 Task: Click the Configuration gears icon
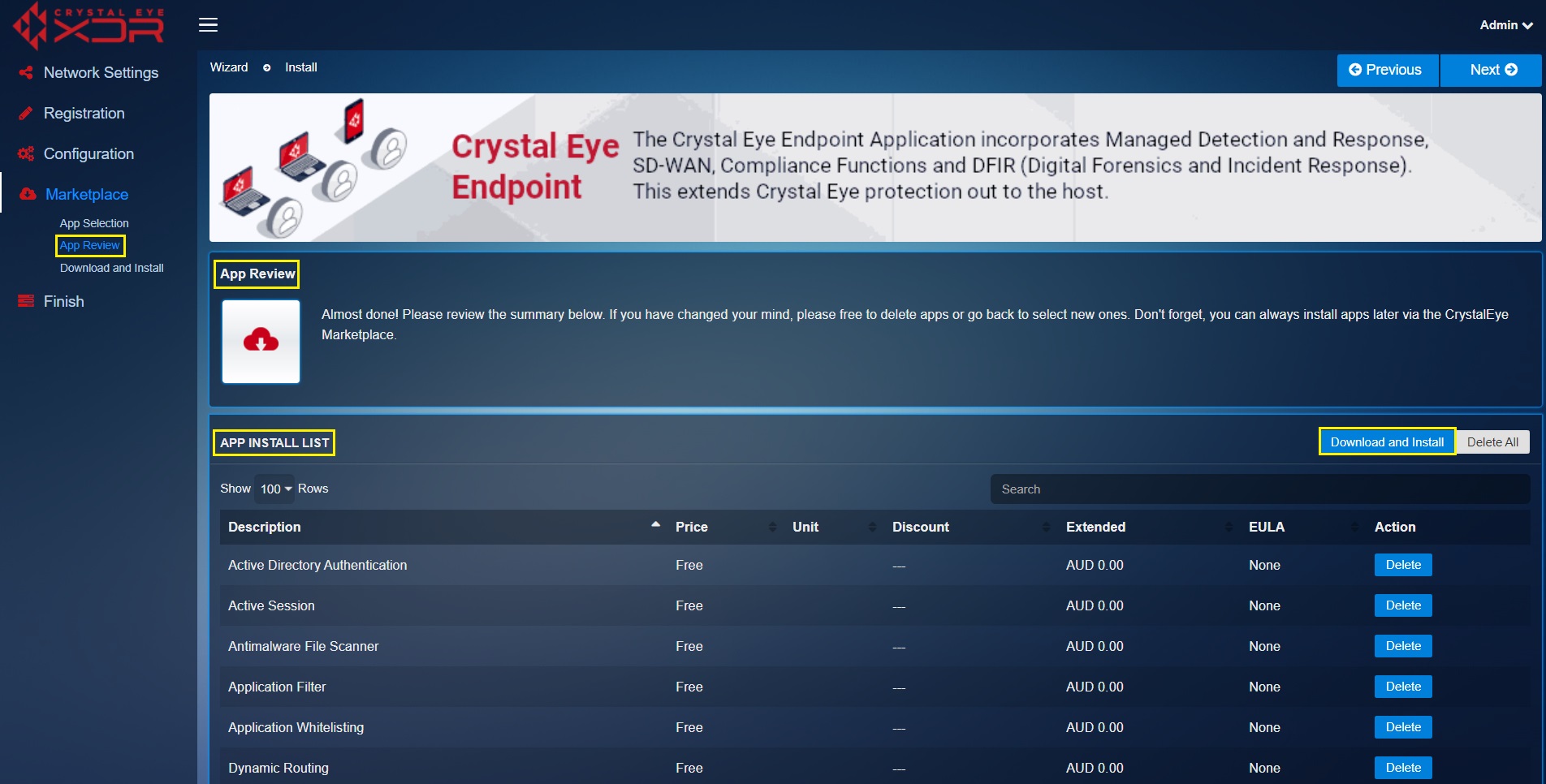tap(26, 153)
